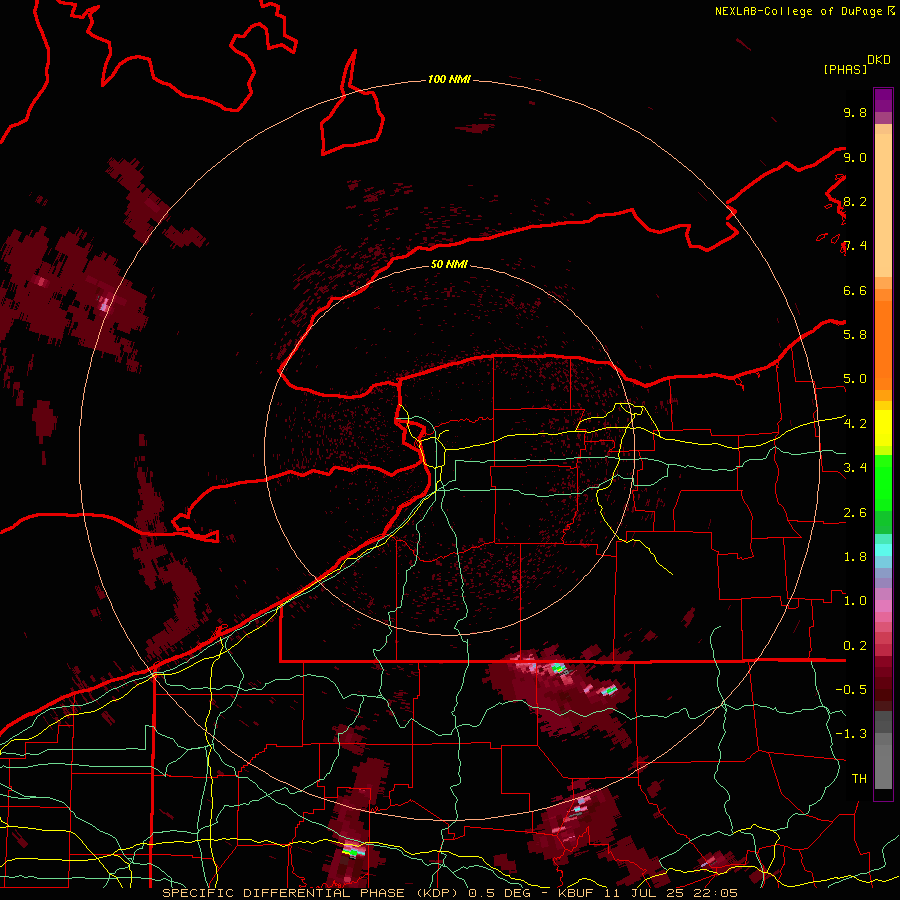
Task: Pick the pink band beside 1.0
Action: (x=883, y=605)
